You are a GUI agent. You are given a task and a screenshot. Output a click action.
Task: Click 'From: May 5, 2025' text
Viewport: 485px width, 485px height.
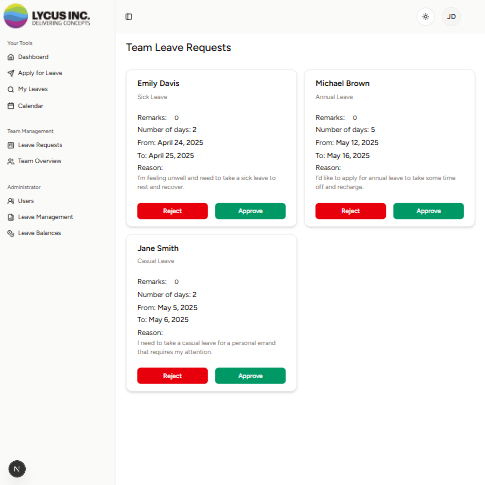pyautogui.click(x=167, y=308)
